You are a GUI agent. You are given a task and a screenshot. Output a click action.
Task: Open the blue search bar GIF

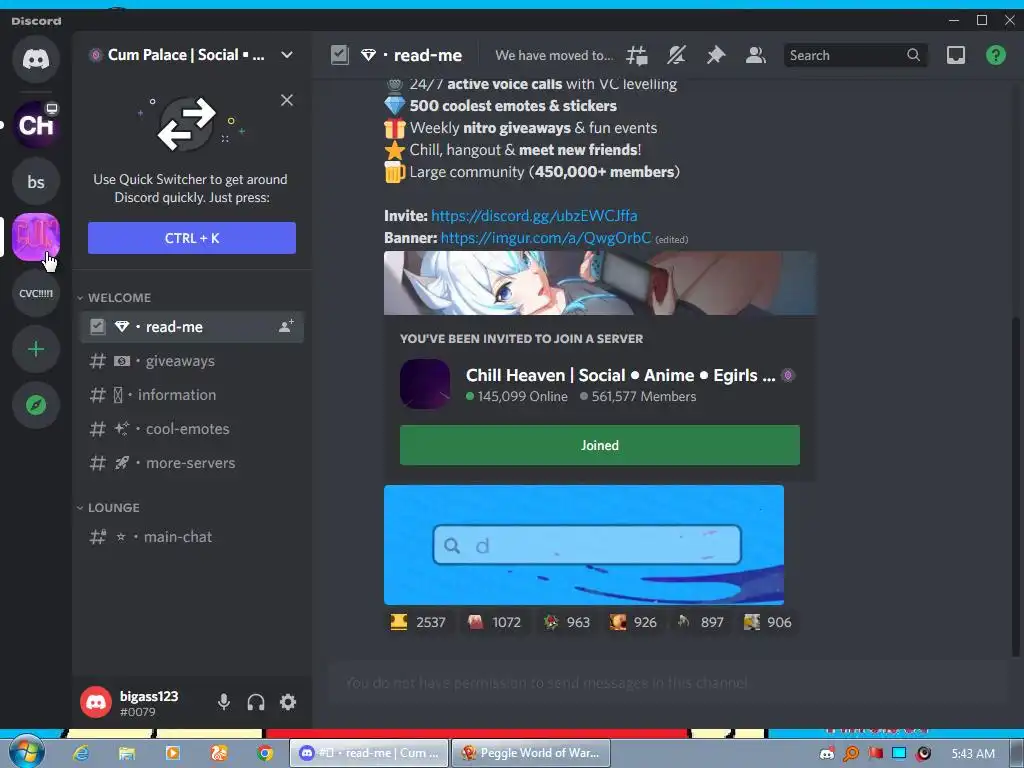pos(584,545)
